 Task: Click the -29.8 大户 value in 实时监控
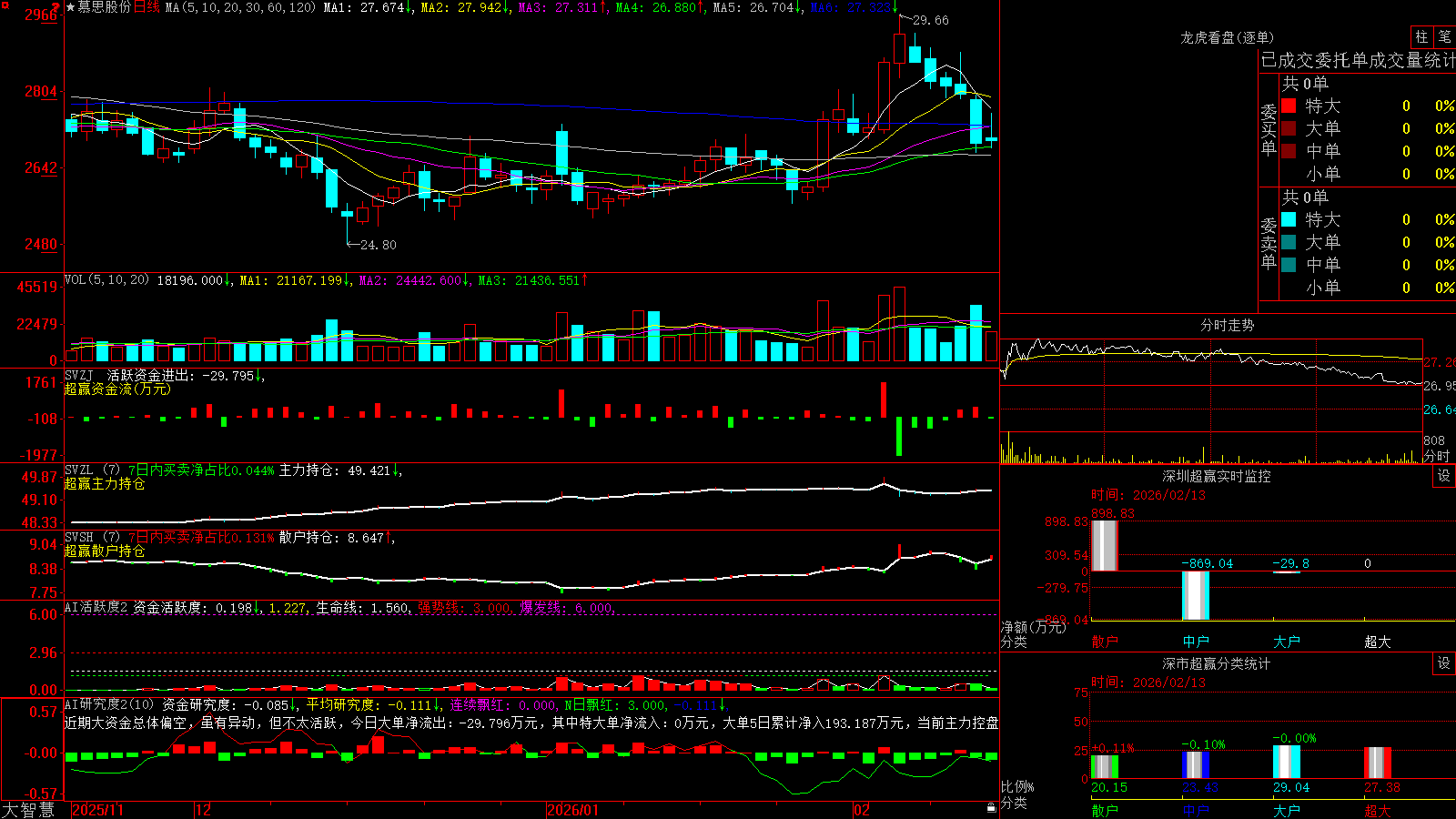pos(1290,563)
